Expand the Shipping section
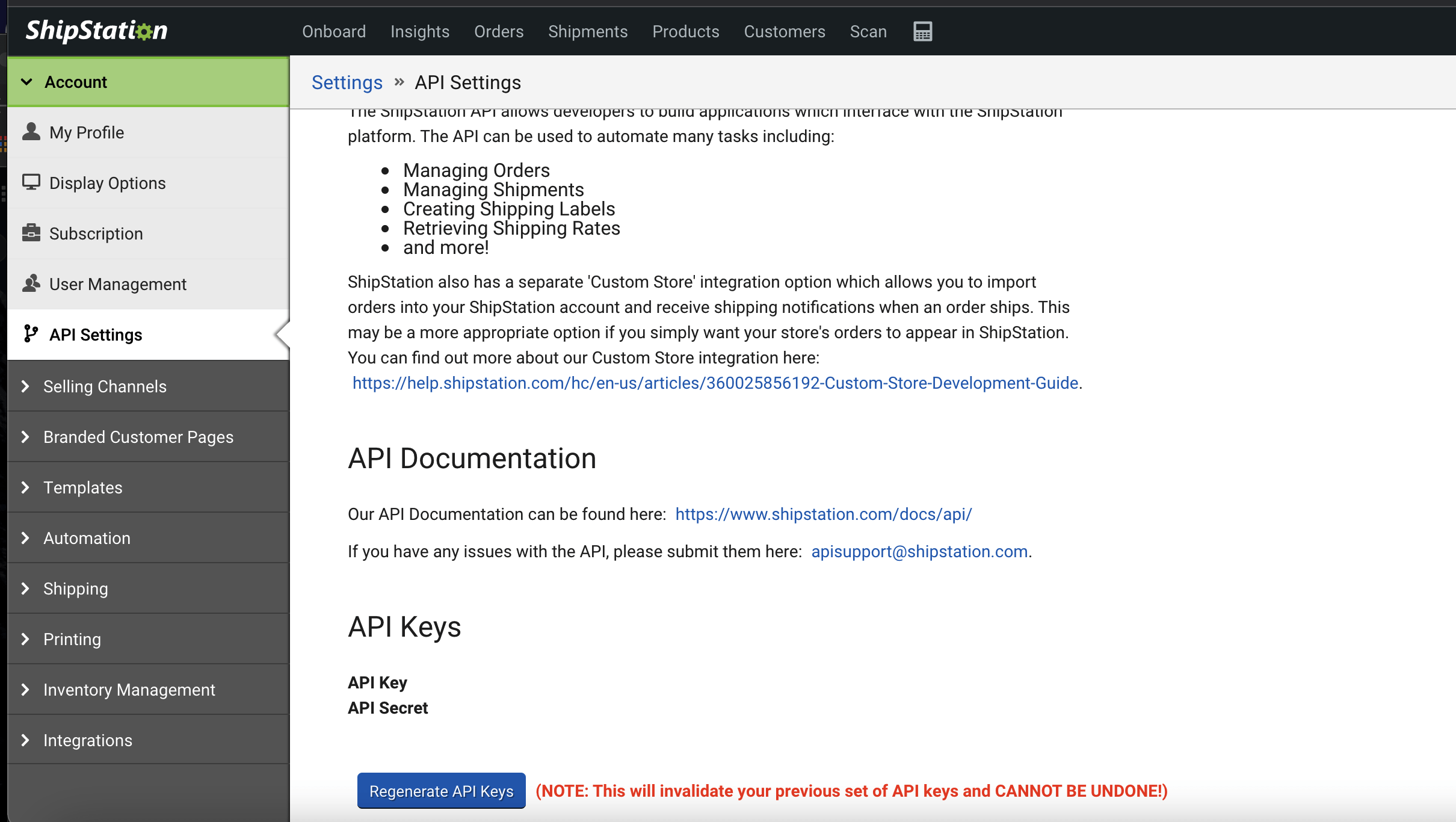 (148, 589)
